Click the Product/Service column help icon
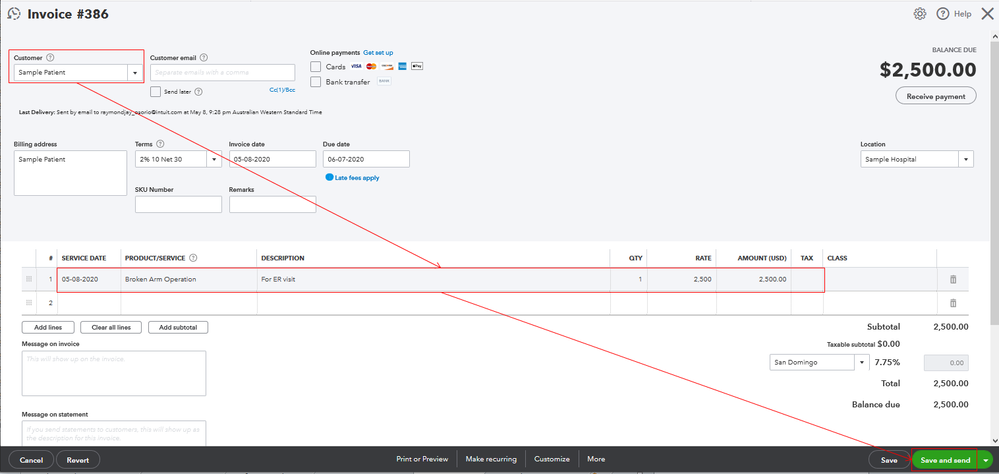The width and height of the screenshot is (999, 474). coord(193,258)
